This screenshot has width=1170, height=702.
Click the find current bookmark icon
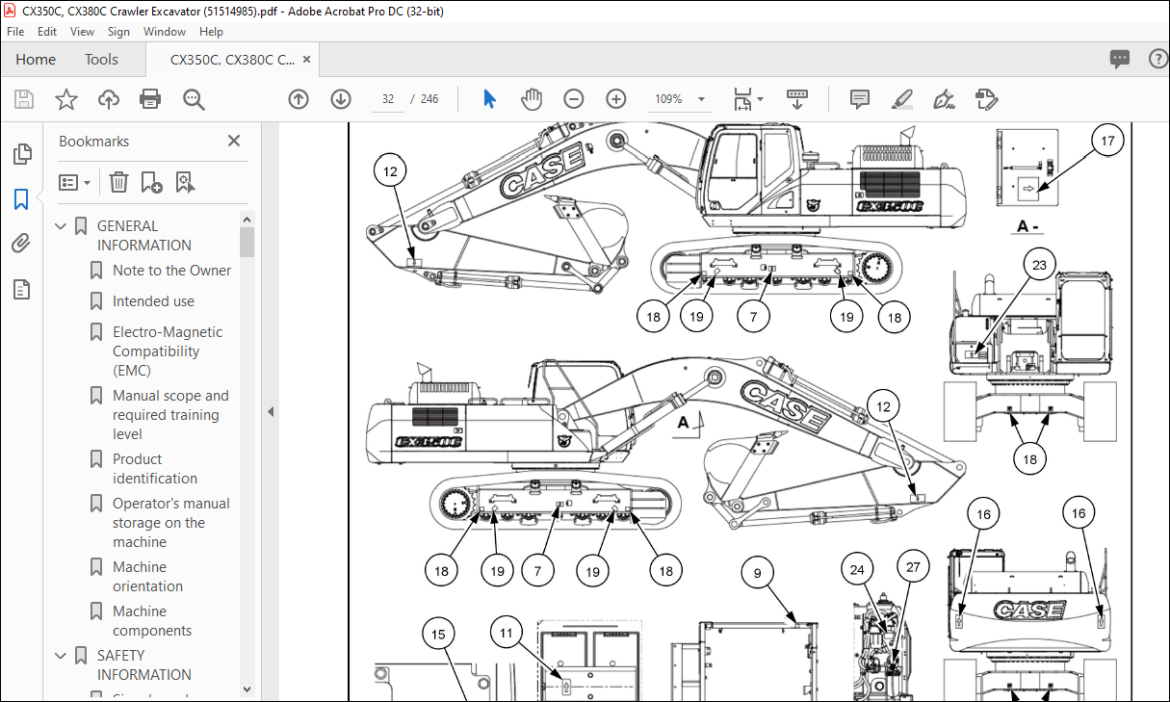click(185, 182)
